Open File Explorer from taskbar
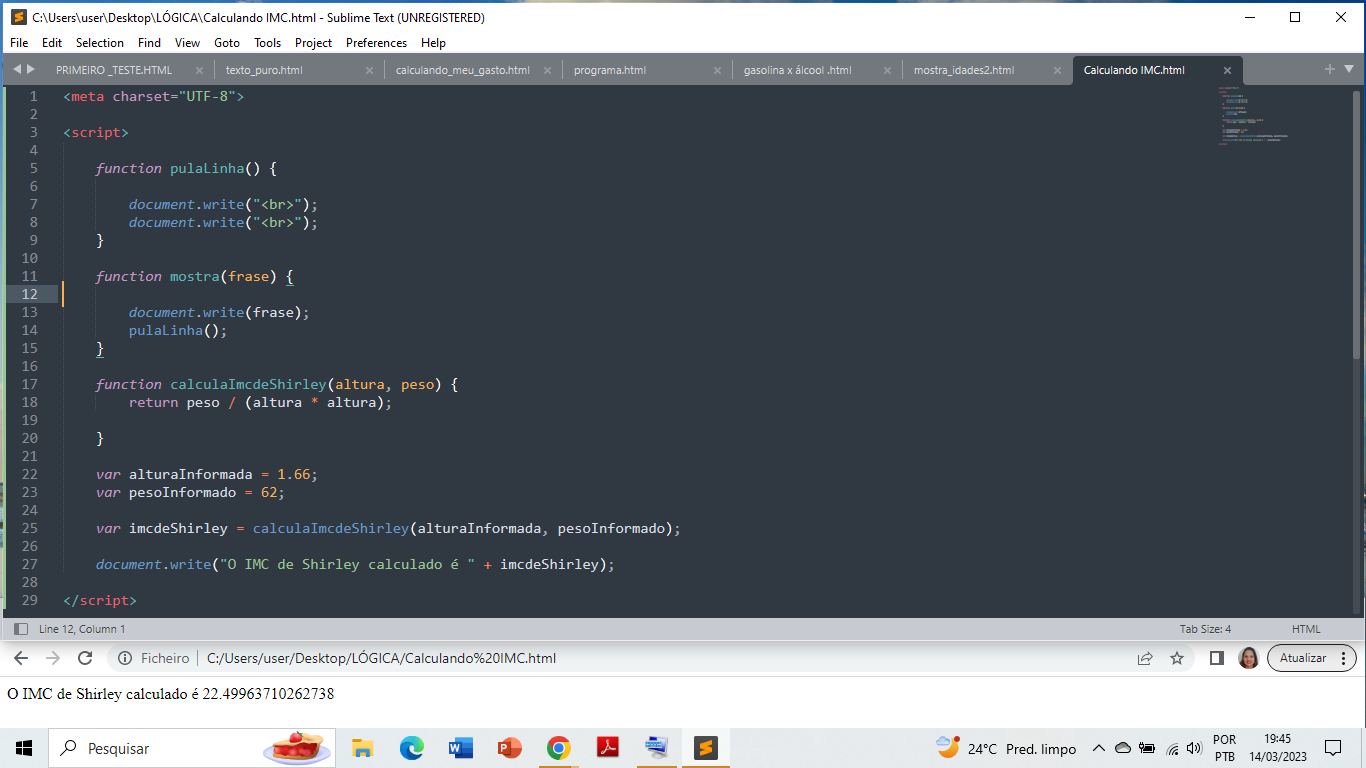 [362, 748]
